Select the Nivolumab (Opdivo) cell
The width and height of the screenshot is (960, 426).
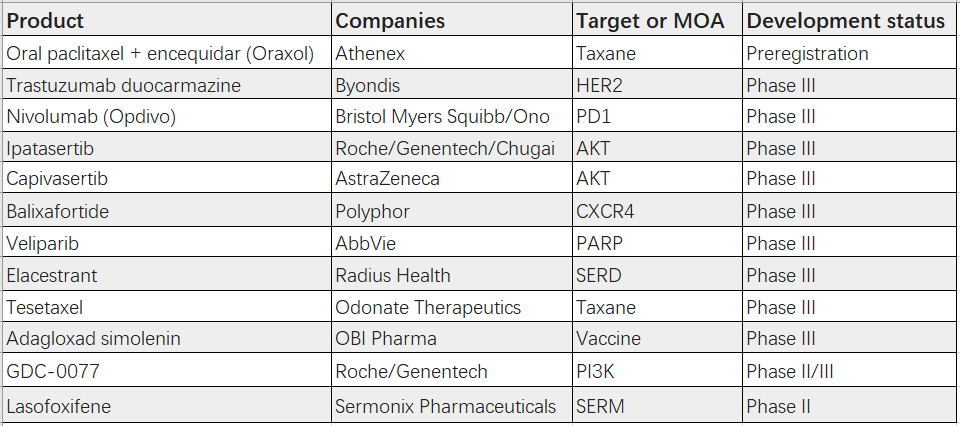point(92,117)
